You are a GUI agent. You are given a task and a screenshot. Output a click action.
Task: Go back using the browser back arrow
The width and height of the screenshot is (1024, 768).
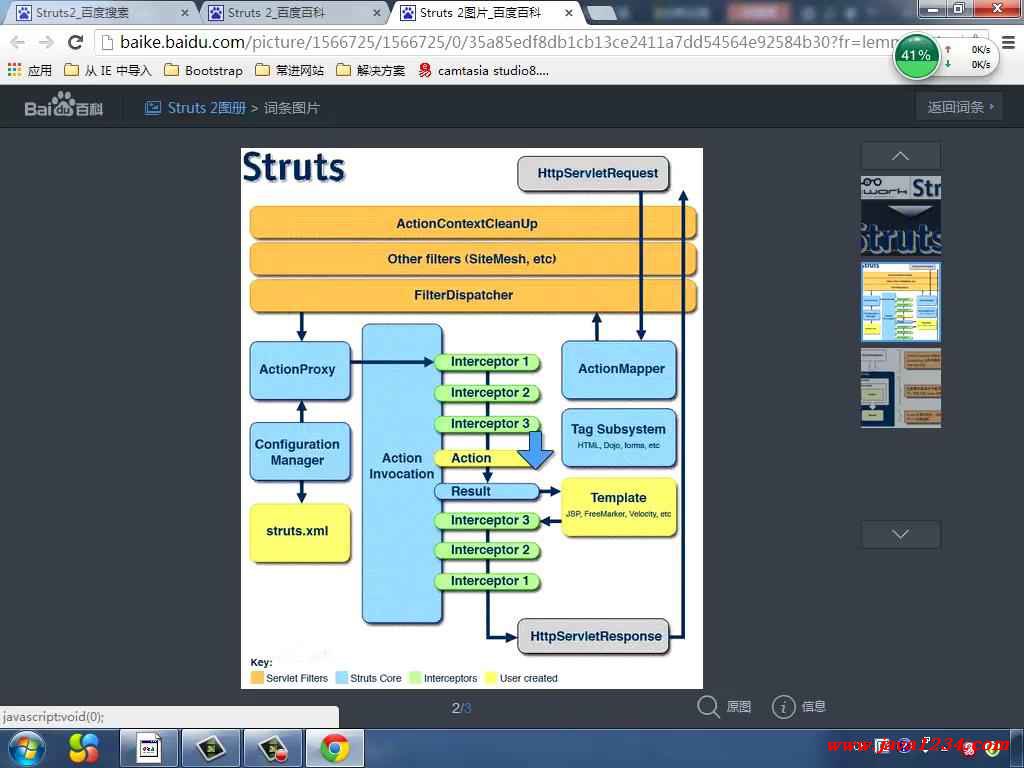(18, 42)
